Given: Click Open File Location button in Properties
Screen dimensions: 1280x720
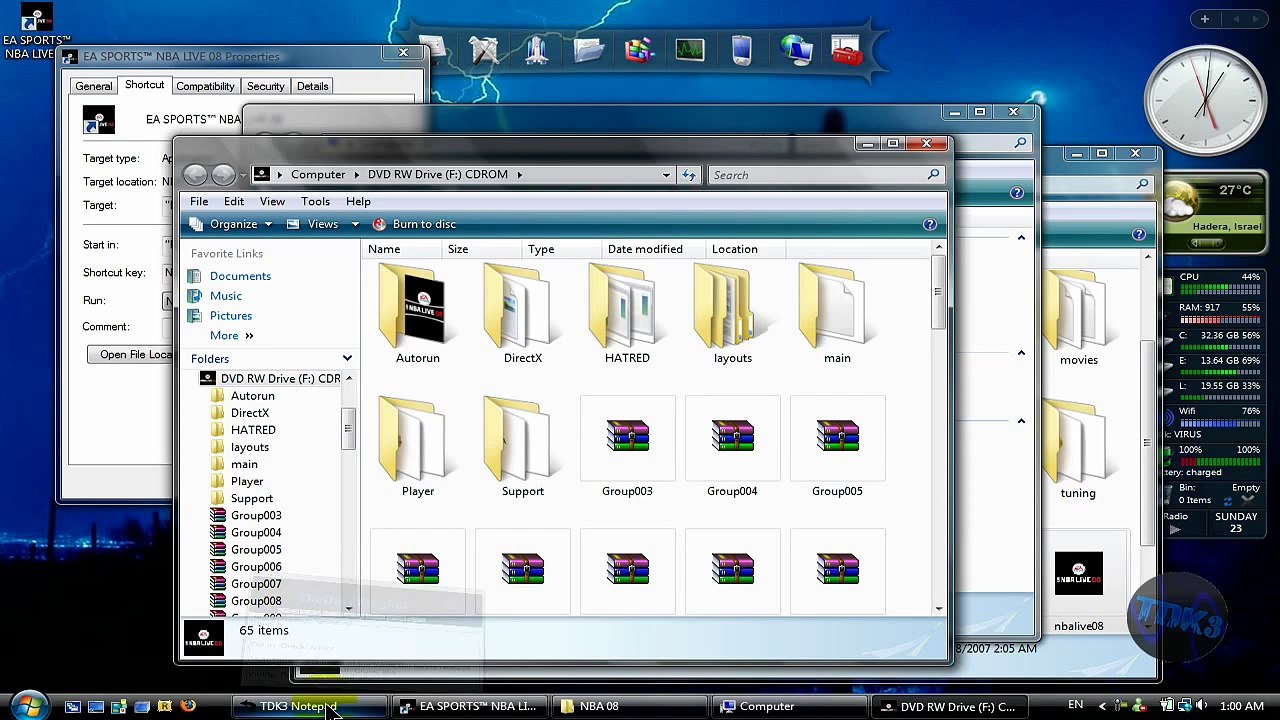Looking at the screenshot, I should pos(130,354).
